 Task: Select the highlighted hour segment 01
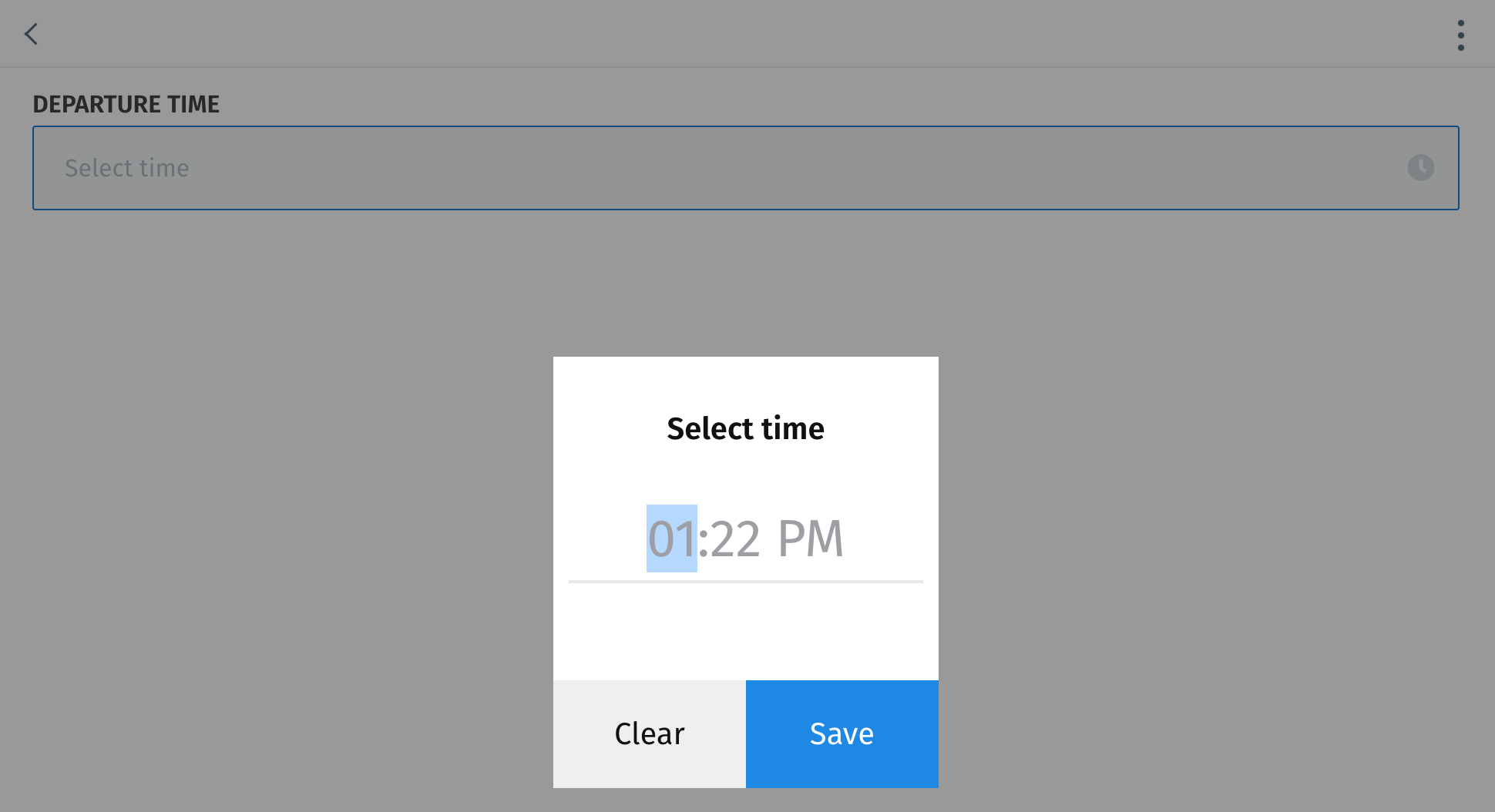tap(671, 539)
